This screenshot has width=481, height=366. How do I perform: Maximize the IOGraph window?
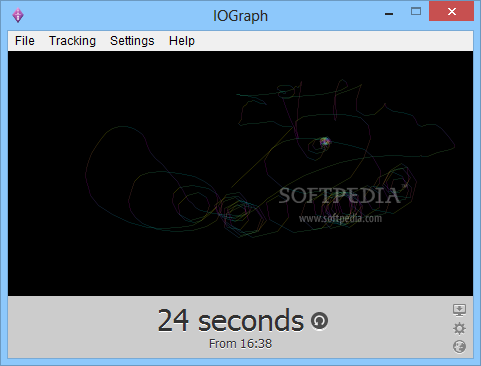click(416, 12)
